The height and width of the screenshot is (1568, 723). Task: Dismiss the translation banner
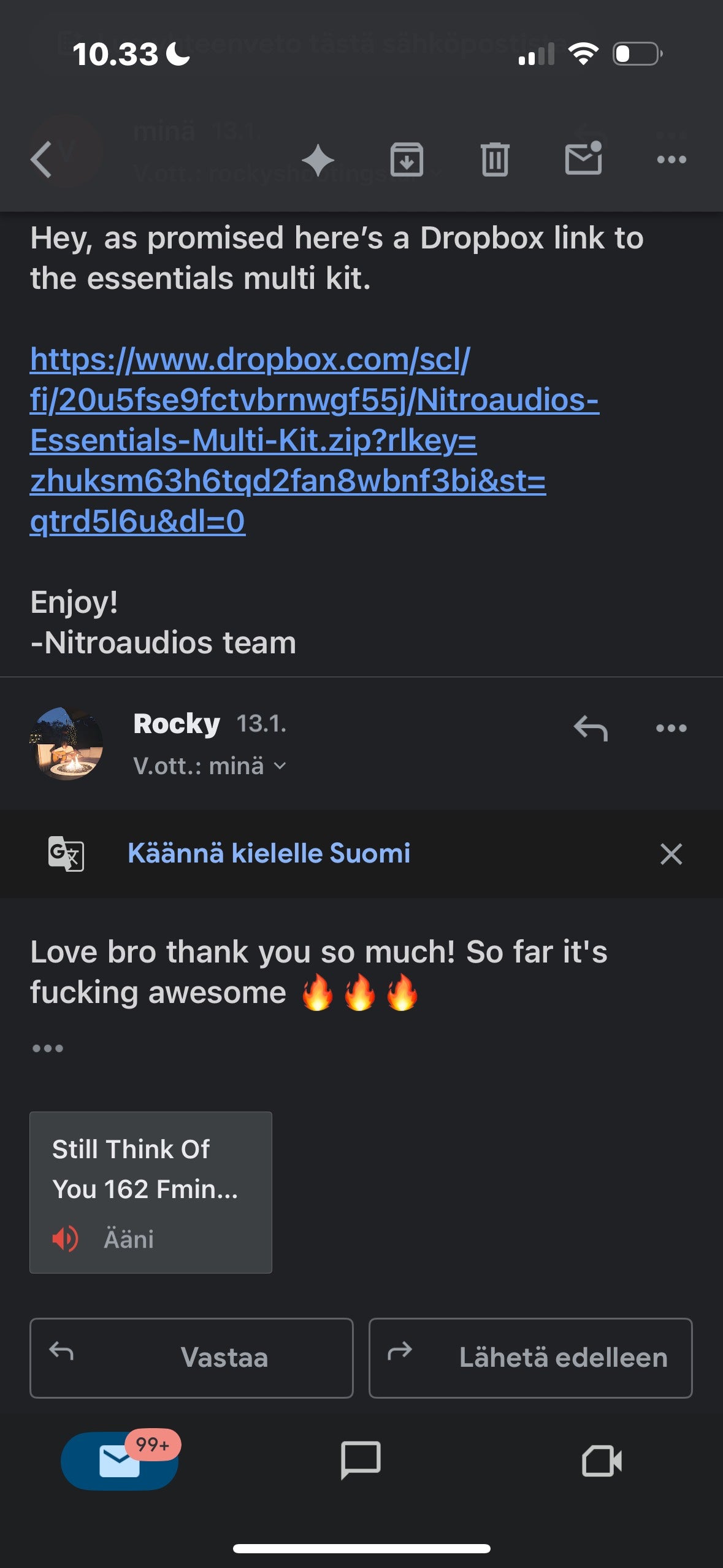pyautogui.click(x=671, y=854)
